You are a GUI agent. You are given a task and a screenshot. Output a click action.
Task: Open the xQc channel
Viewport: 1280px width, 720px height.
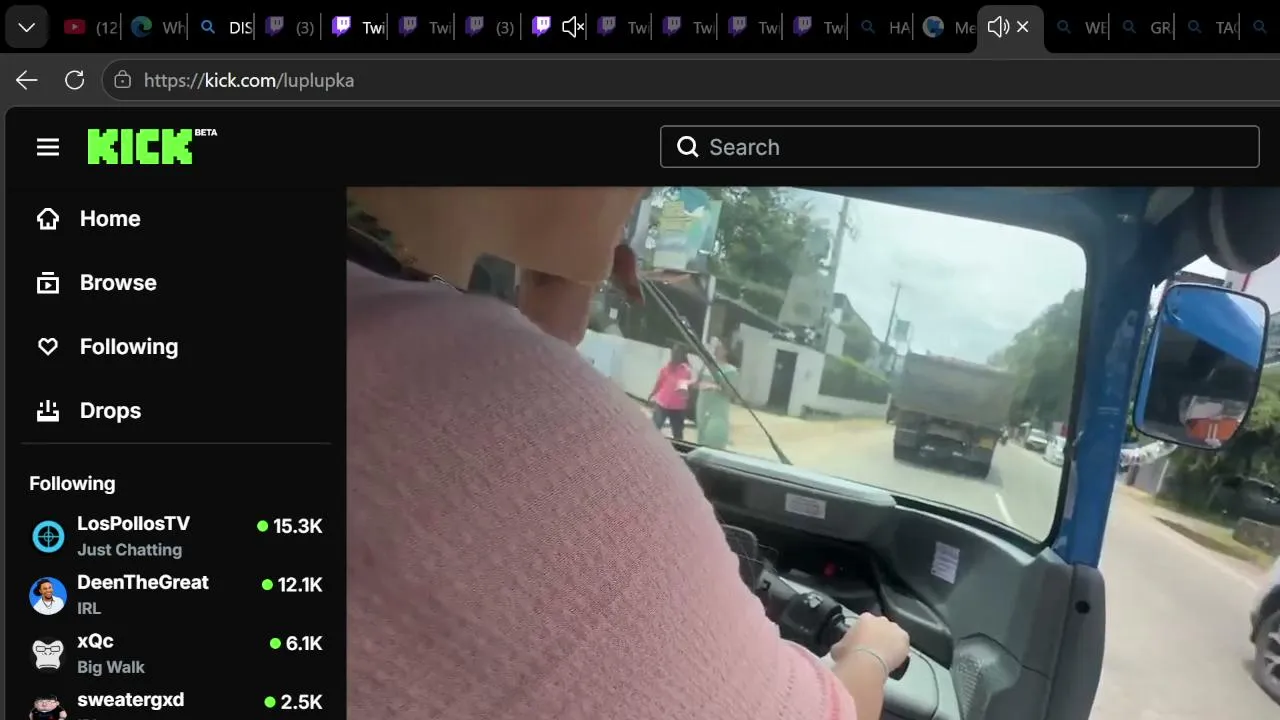(175, 654)
